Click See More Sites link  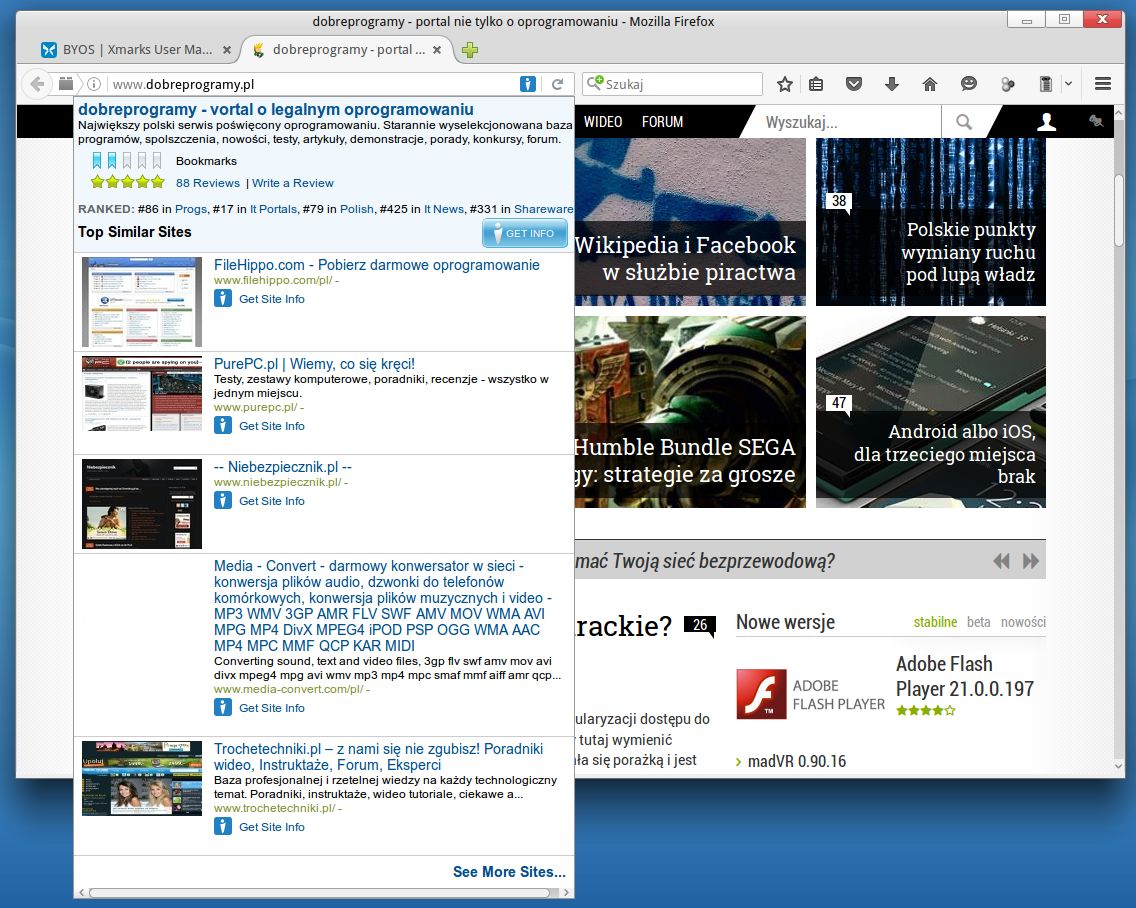(509, 872)
